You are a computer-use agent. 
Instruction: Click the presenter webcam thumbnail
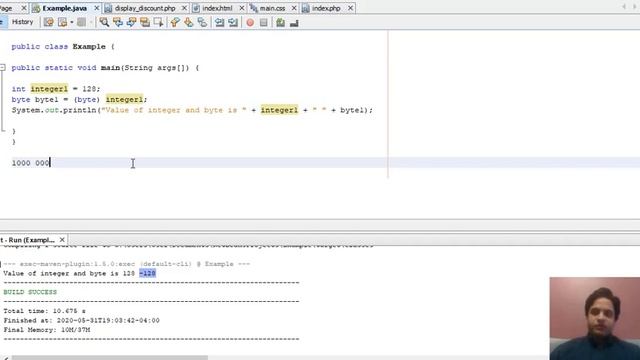point(595,318)
